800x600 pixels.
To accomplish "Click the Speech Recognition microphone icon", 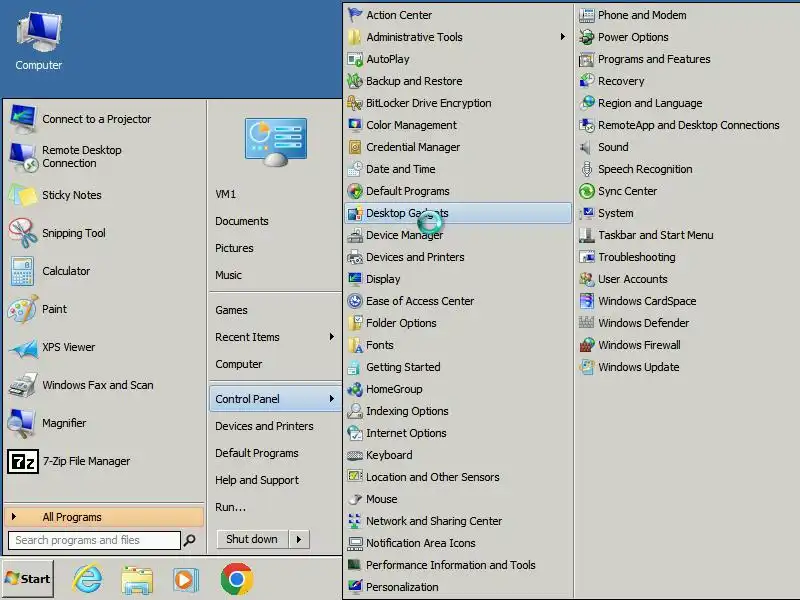I will (587, 169).
